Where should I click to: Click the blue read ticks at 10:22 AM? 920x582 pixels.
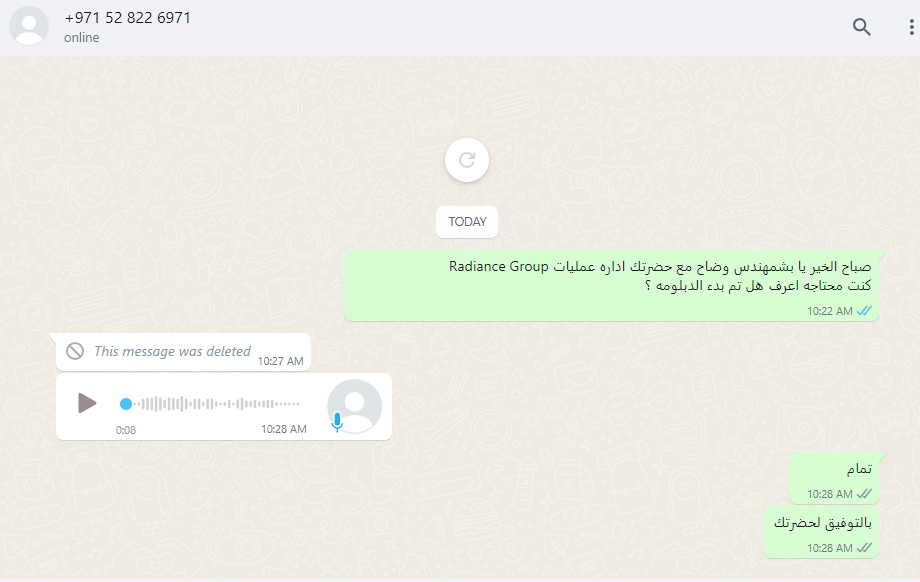tap(864, 311)
